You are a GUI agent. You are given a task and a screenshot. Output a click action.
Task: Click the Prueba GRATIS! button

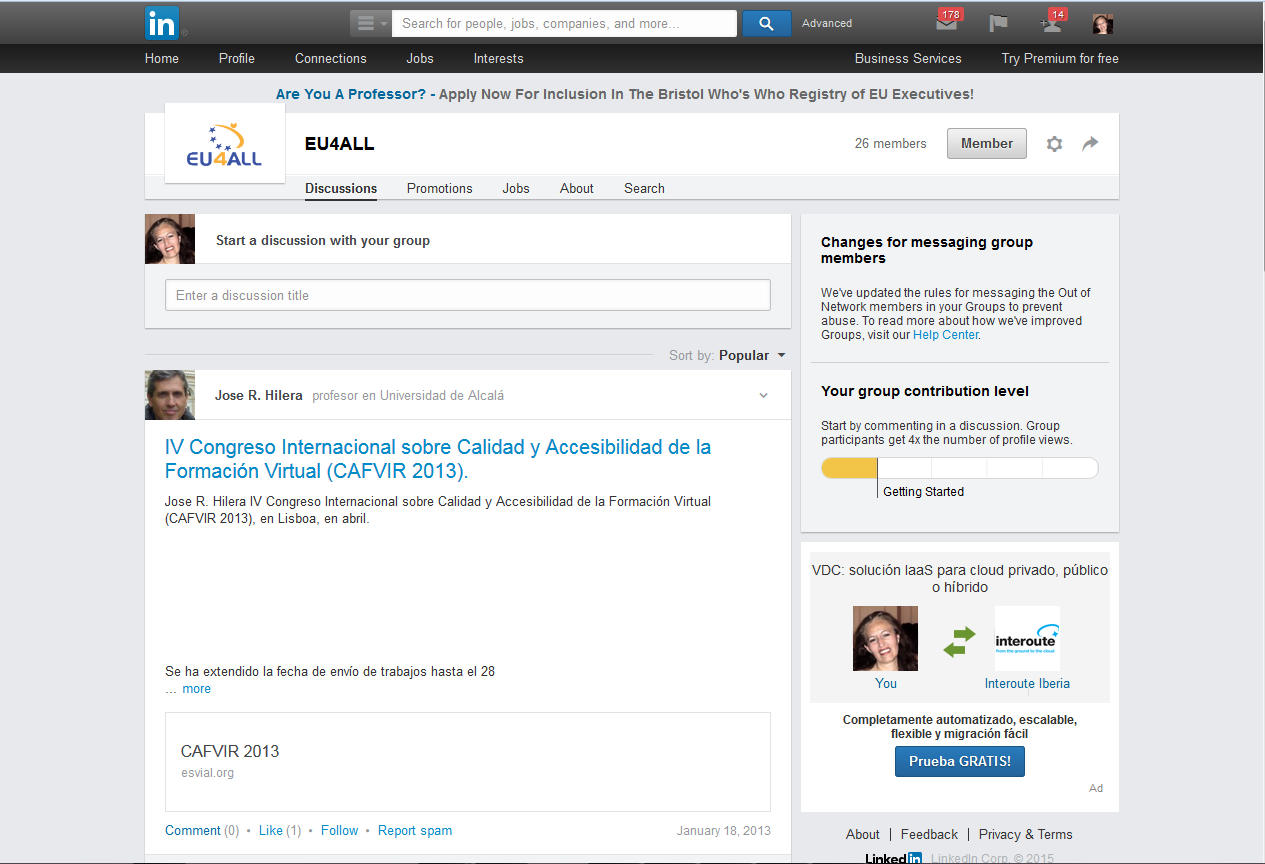point(960,761)
